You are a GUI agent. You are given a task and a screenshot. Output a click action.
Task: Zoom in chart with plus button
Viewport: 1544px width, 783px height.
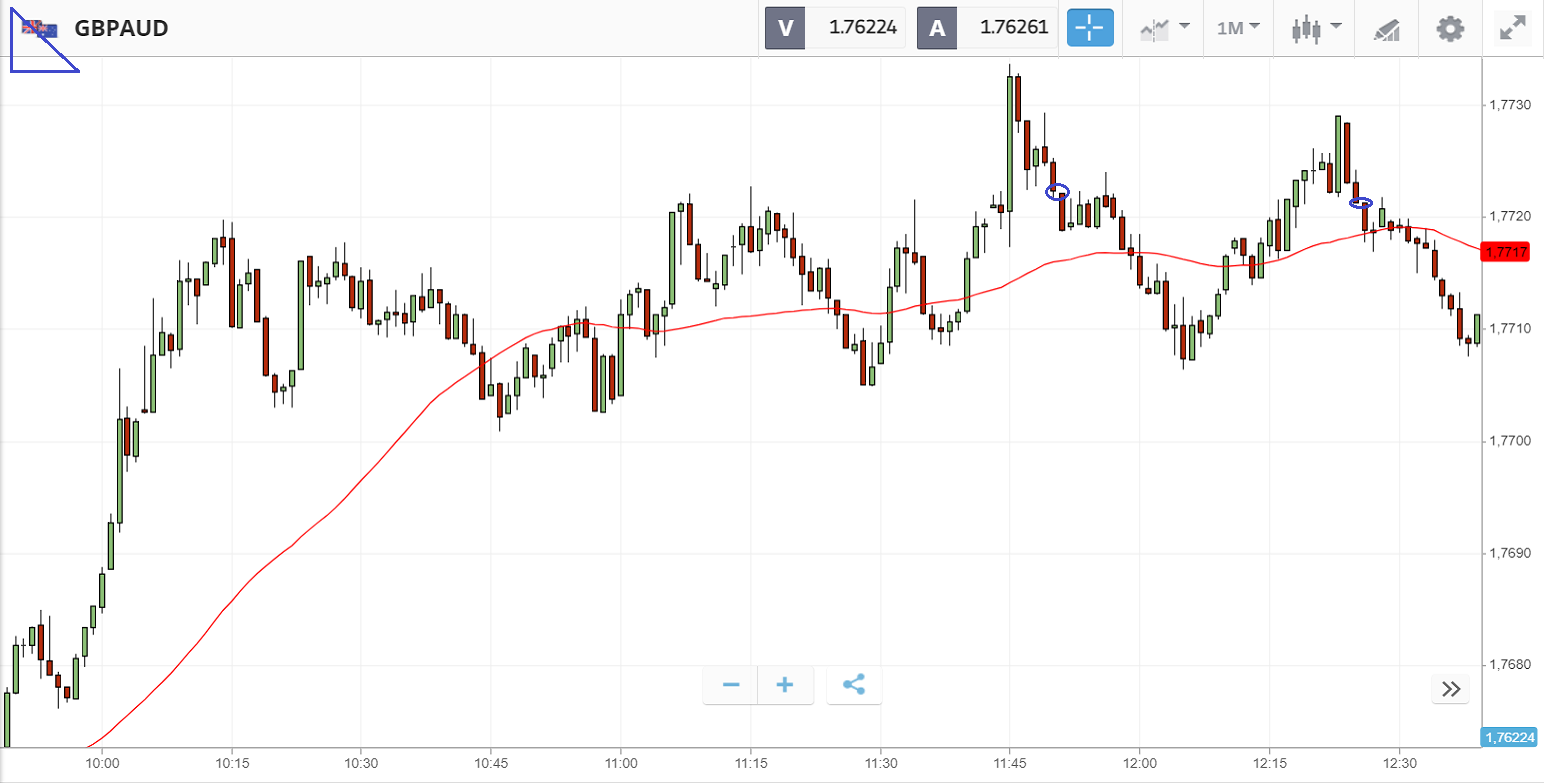click(x=785, y=685)
